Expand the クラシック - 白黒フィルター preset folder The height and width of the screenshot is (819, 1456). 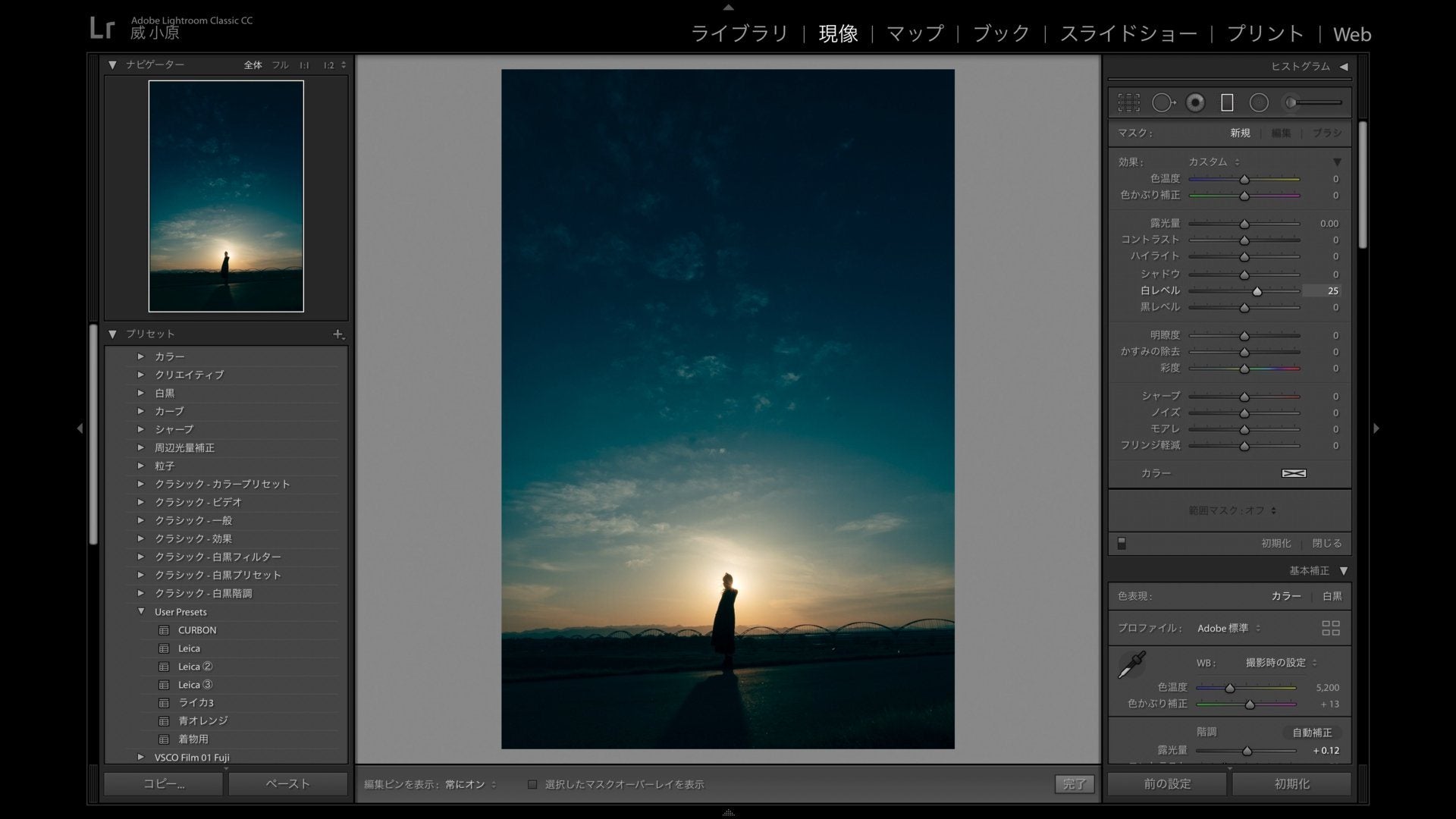[140, 556]
